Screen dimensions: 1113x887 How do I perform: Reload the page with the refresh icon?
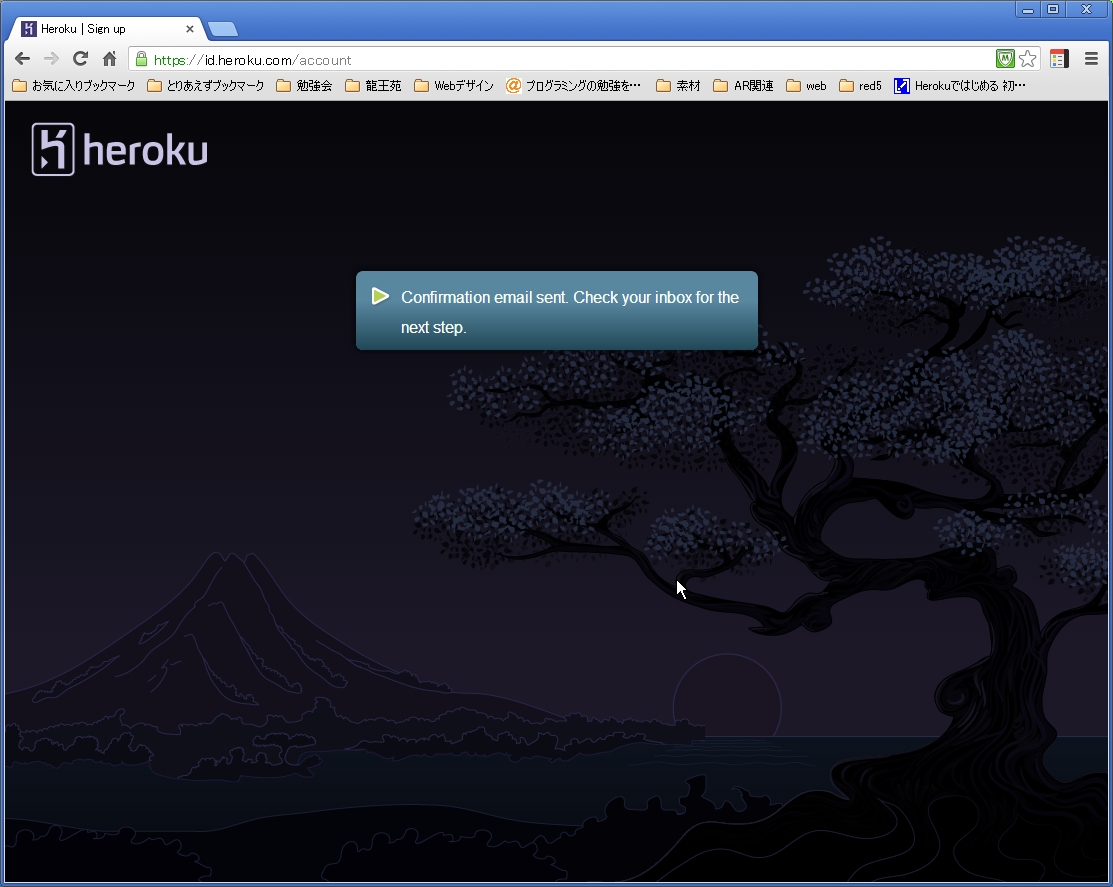(80, 59)
